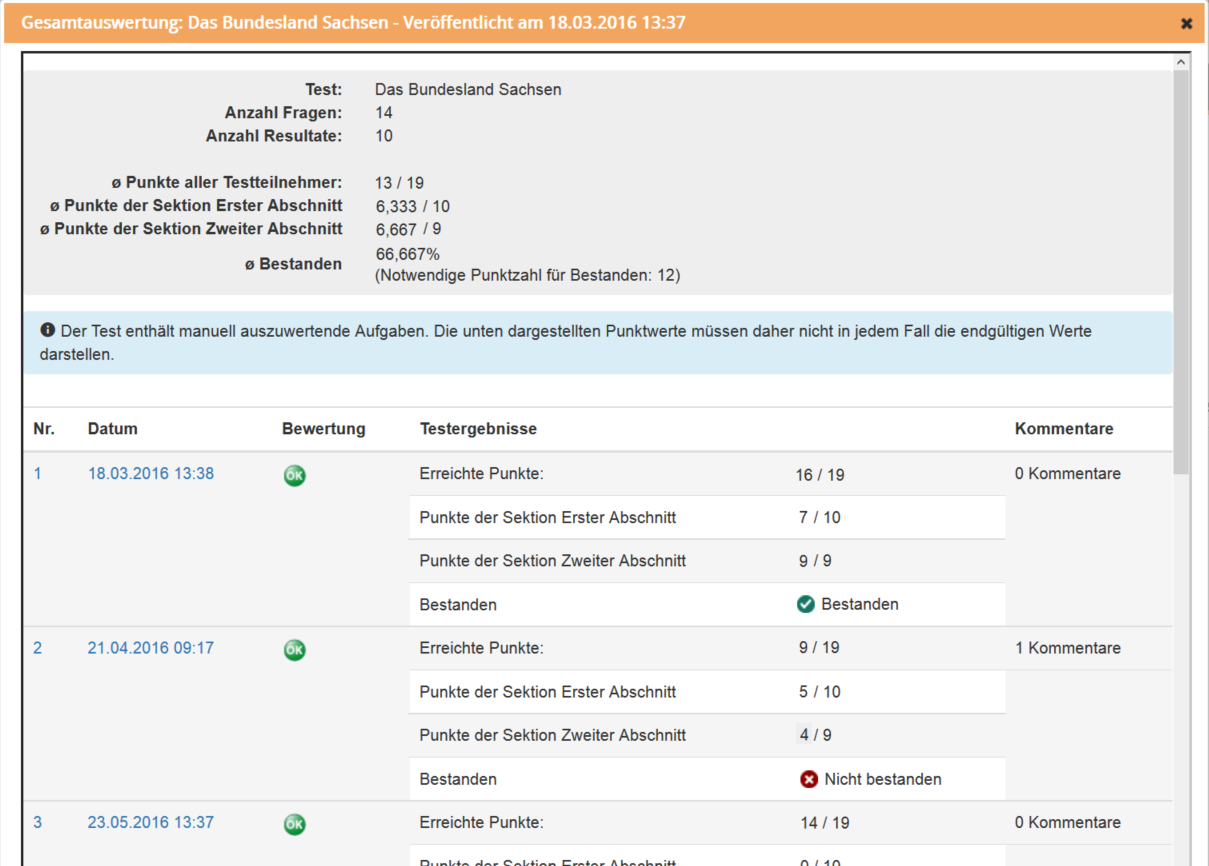
Task: View 1 Kommentare for result 2
Action: click(x=1067, y=648)
